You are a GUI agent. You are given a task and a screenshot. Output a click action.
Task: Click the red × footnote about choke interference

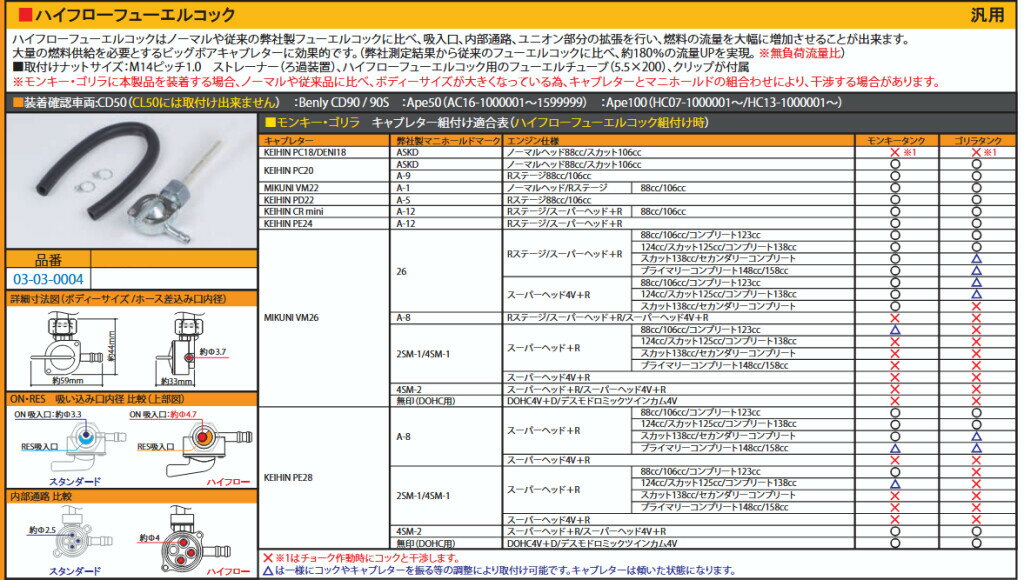(361, 558)
